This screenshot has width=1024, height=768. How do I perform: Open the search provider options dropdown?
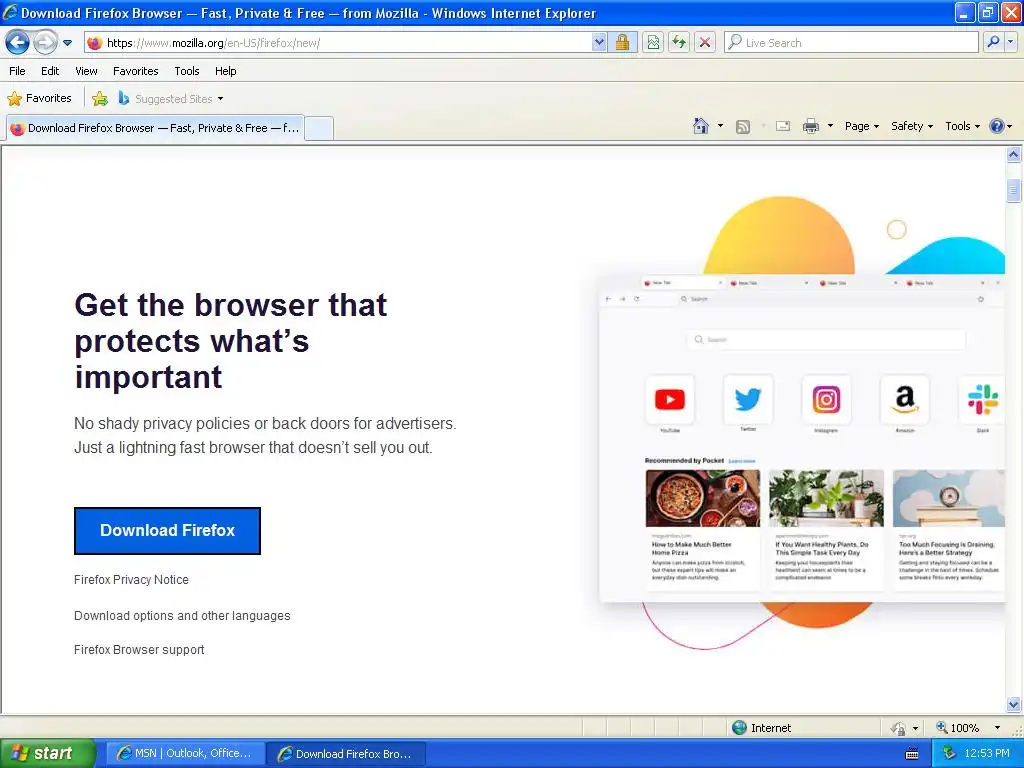coord(1011,42)
